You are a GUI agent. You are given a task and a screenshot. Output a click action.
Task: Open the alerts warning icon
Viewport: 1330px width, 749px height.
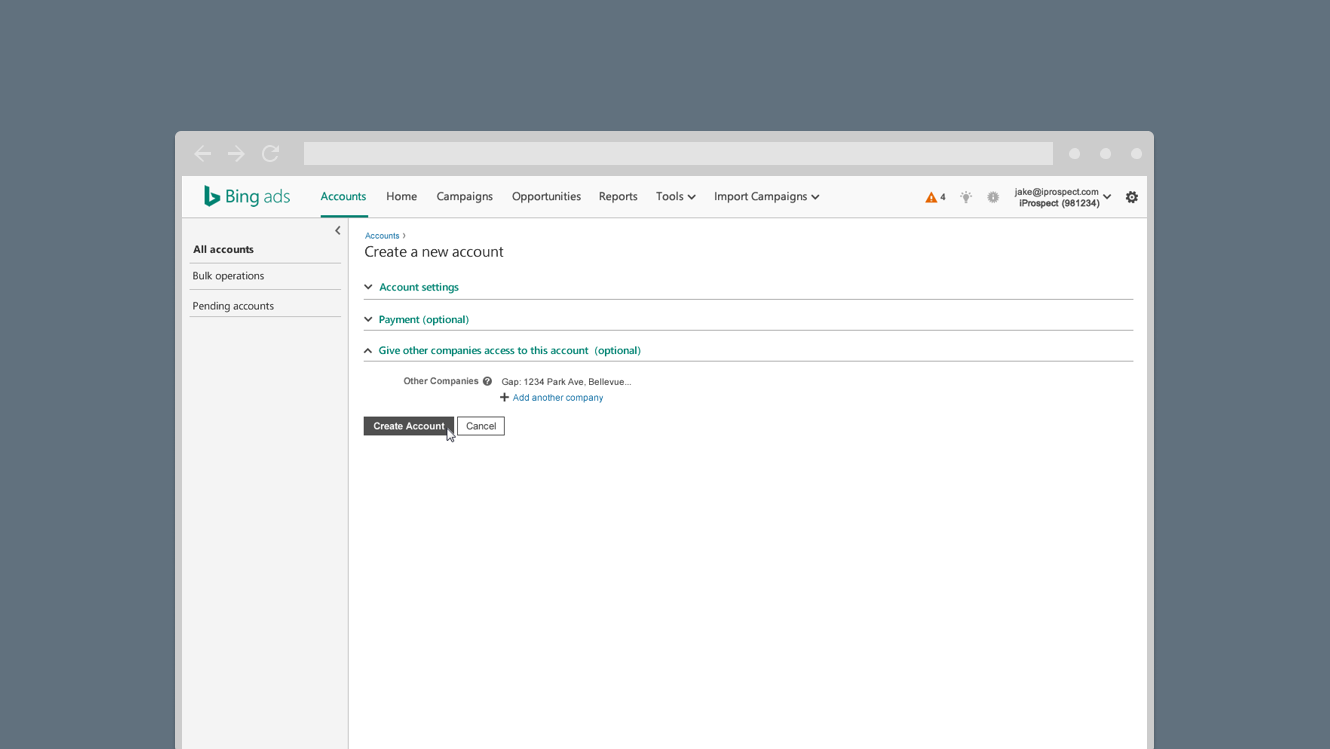(934, 197)
